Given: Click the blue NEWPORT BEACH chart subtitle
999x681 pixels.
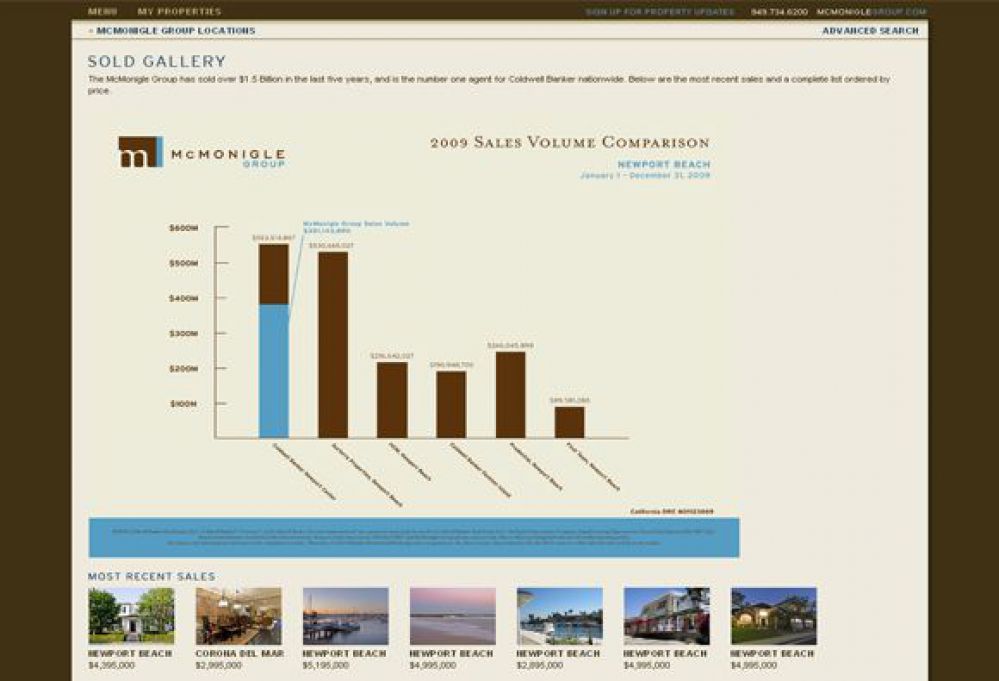Looking at the screenshot, I should click(663, 164).
